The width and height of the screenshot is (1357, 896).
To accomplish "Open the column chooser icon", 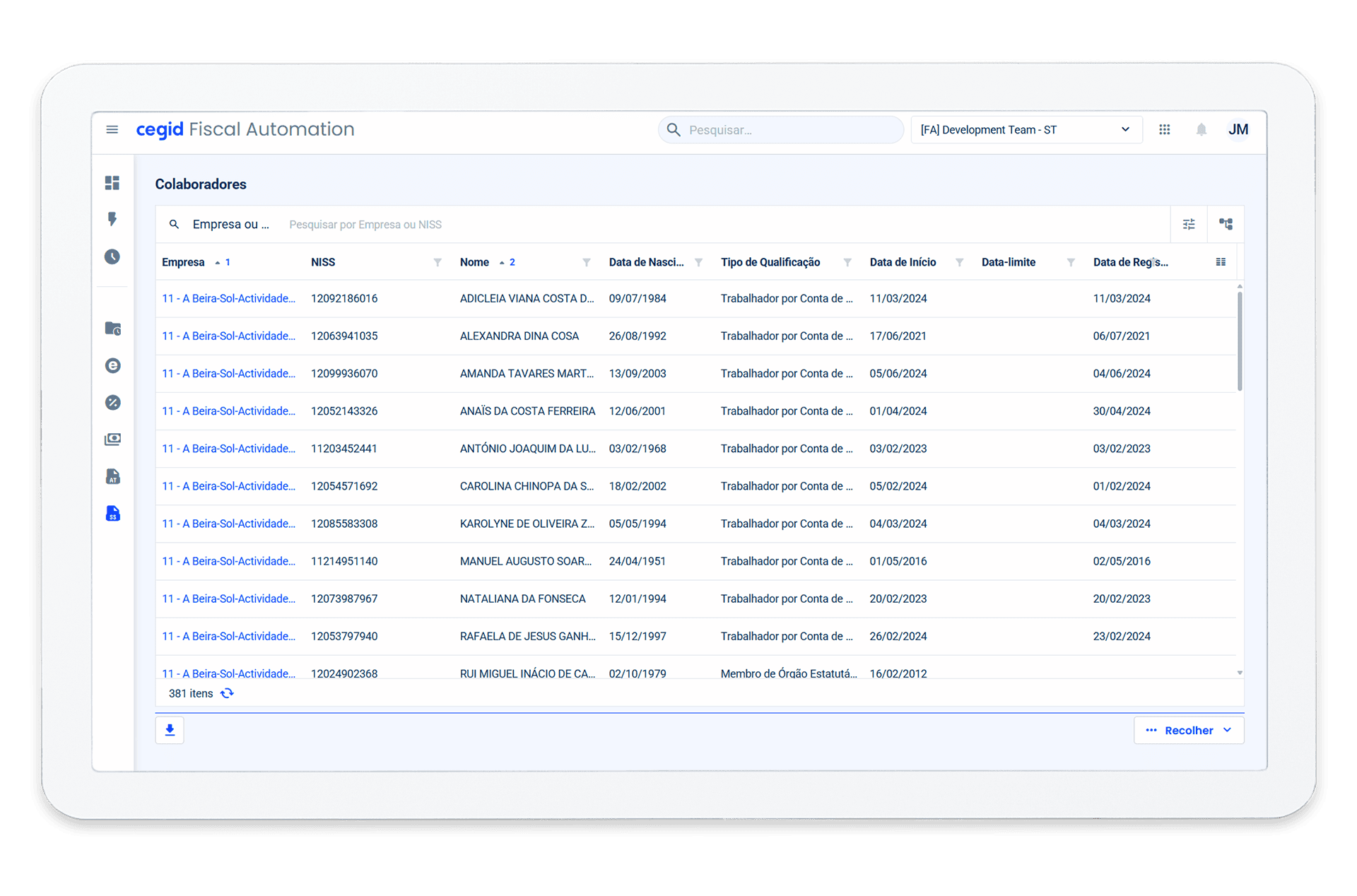I will pyautogui.click(x=1221, y=262).
